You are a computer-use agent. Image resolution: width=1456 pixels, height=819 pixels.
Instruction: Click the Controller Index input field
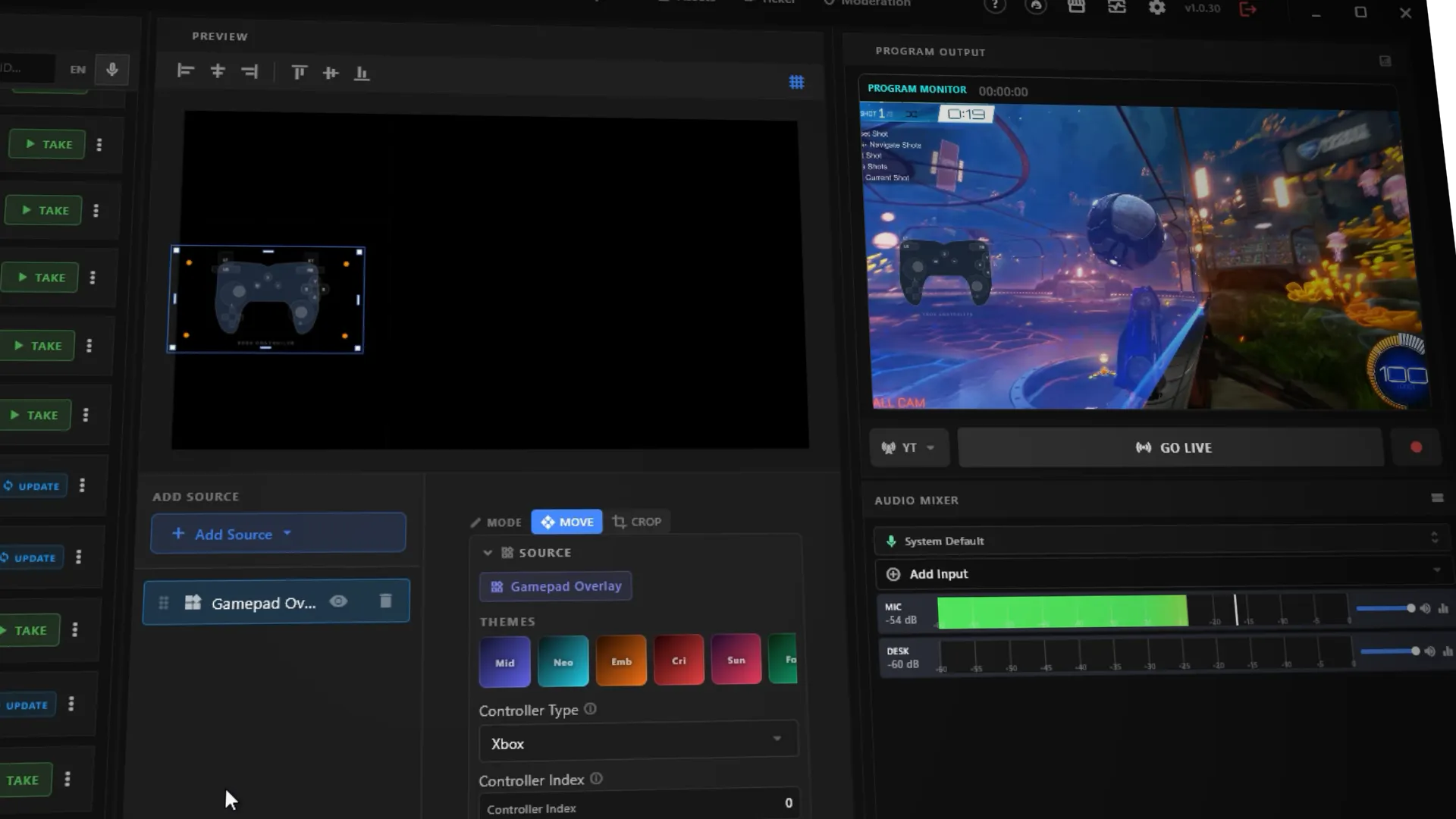[639, 805]
